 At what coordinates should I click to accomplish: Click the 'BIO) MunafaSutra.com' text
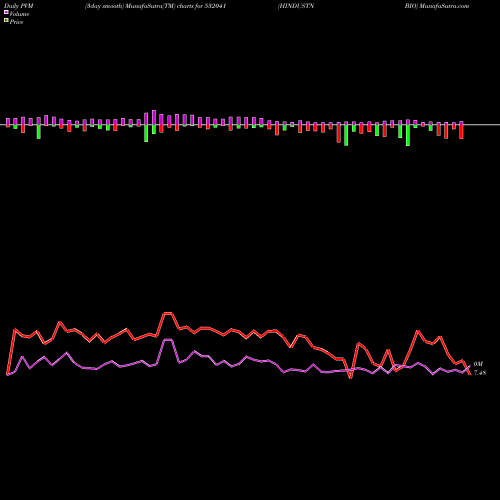(x=437, y=6)
